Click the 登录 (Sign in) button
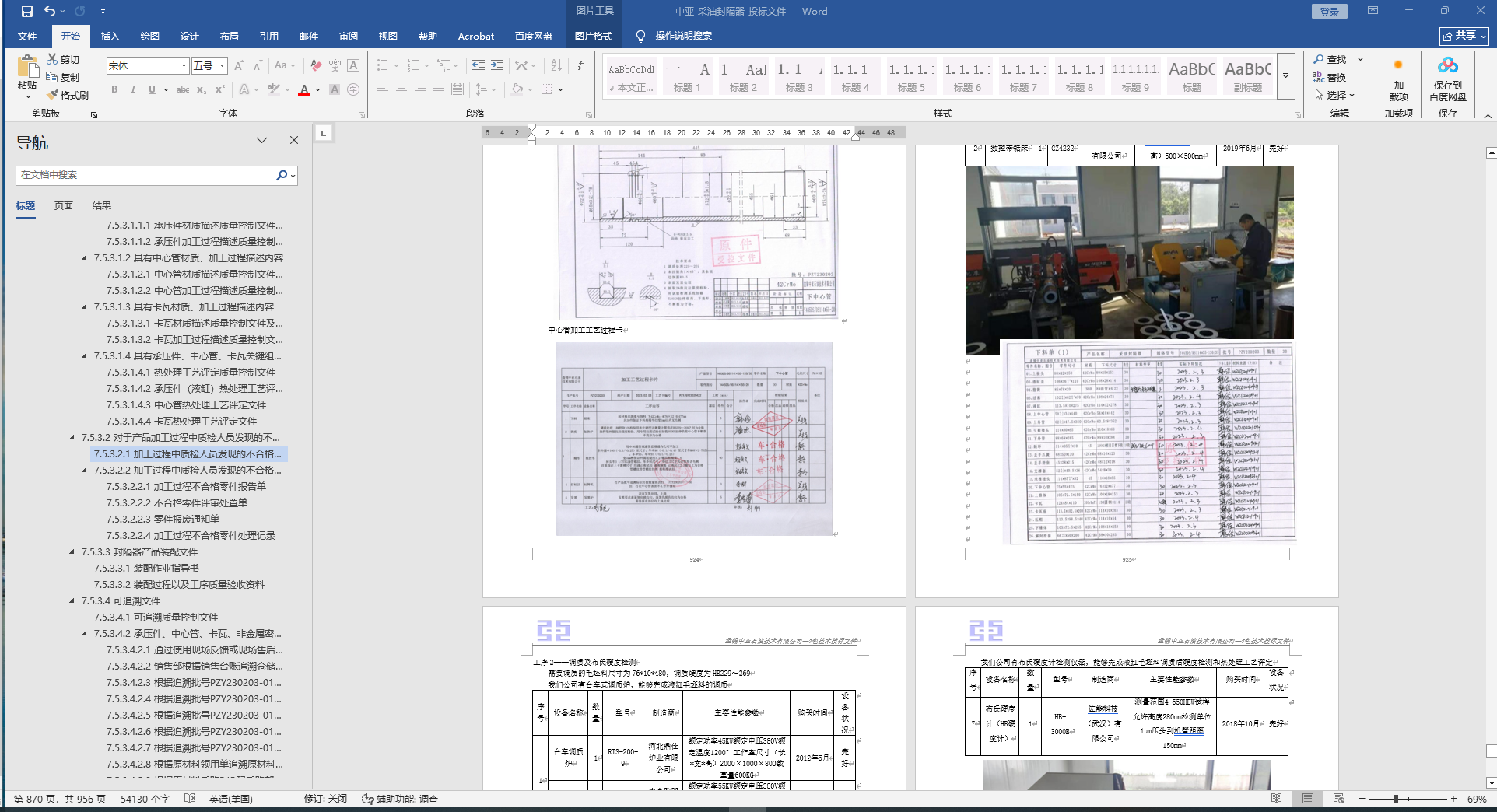 (x=1330, y=12)
